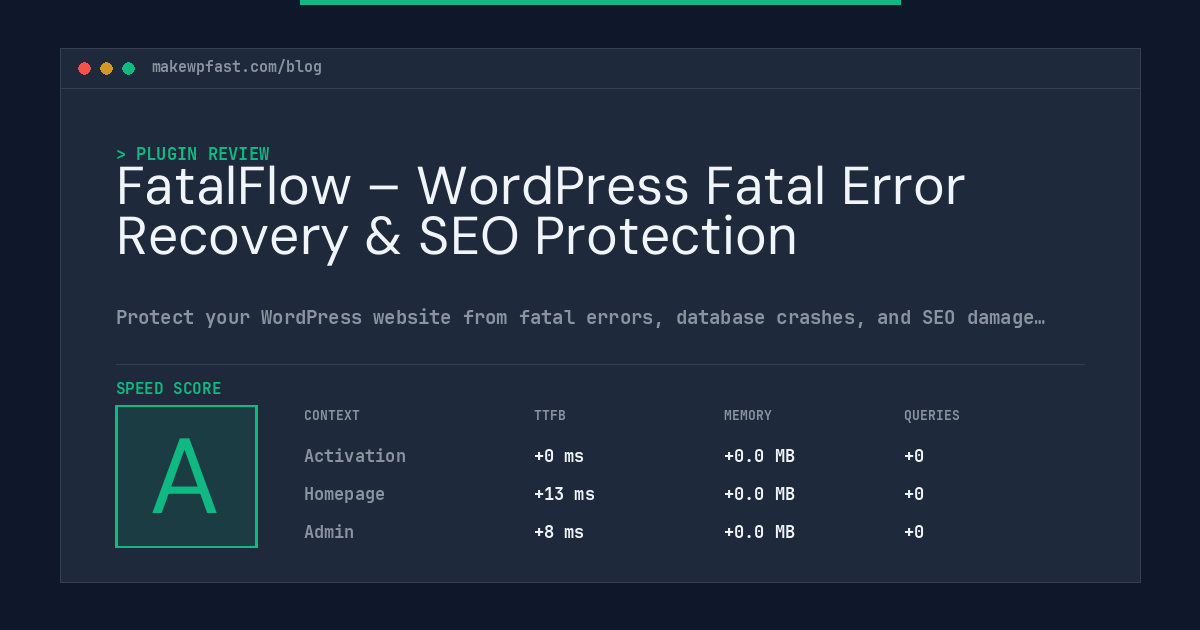Click the TTFB column header
Screen dimensions: 1200x630
pos(550,416)
